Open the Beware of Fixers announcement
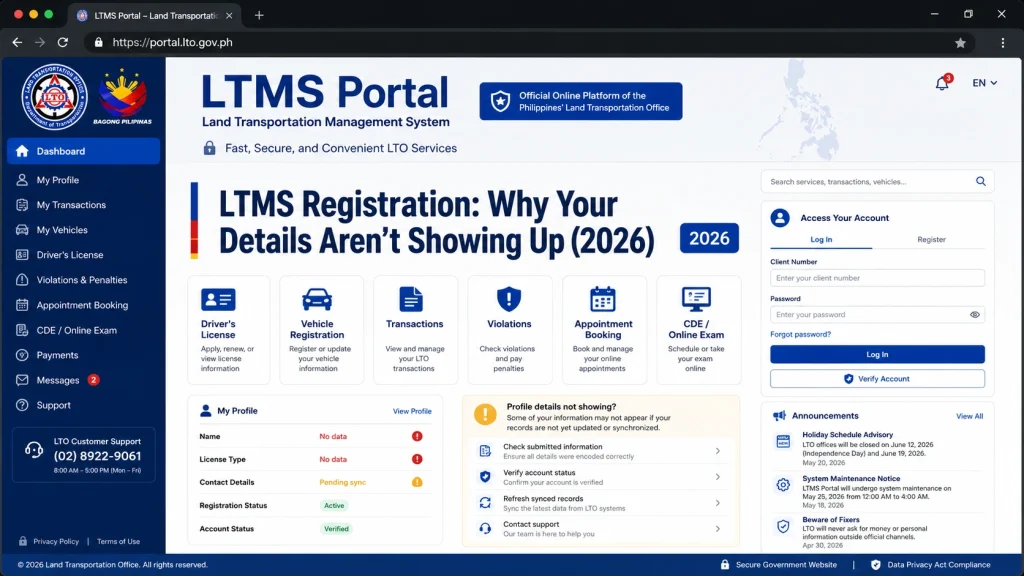 coord(831,520)
